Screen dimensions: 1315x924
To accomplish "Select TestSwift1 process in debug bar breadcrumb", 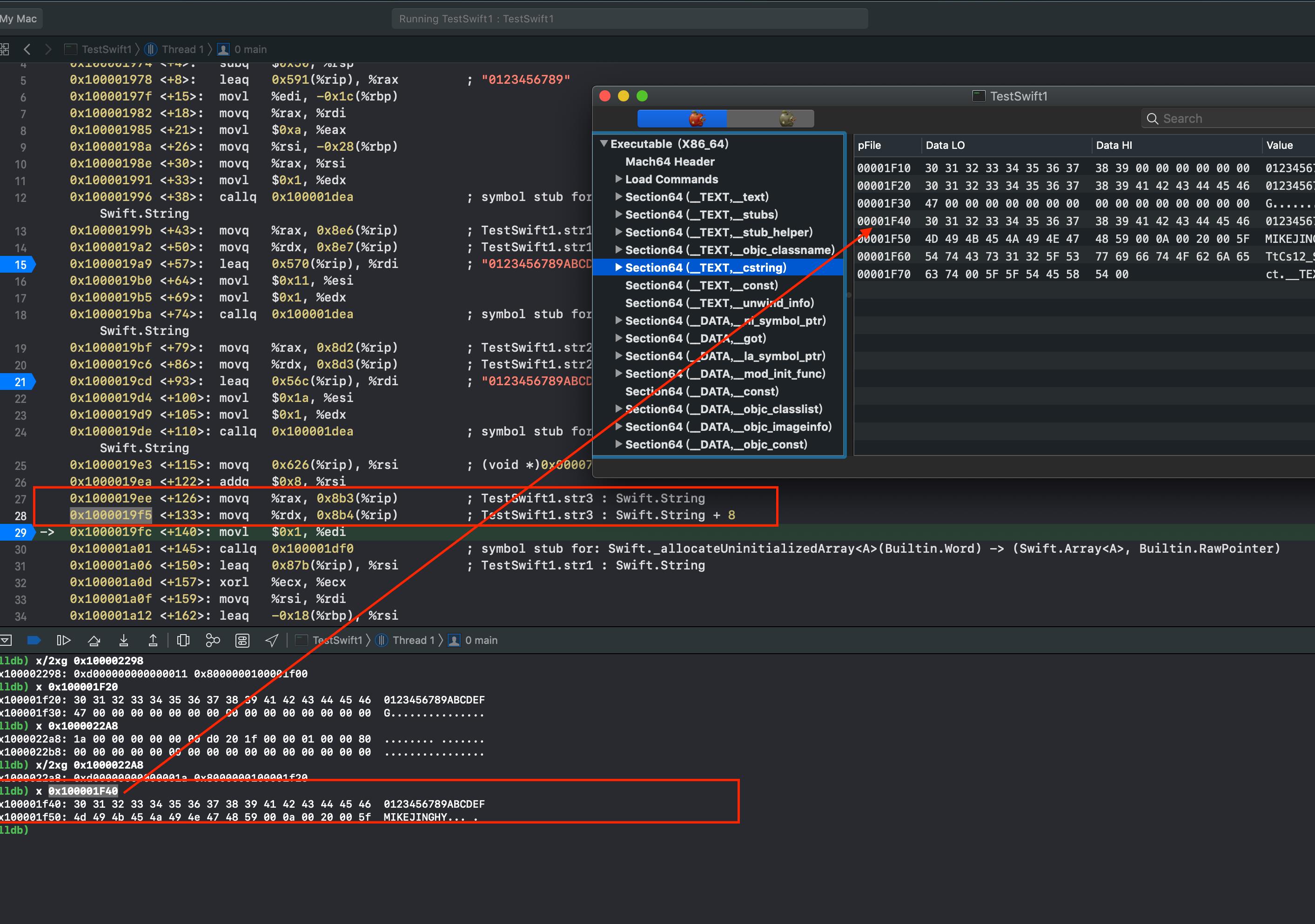I will [x=329, y=640].
